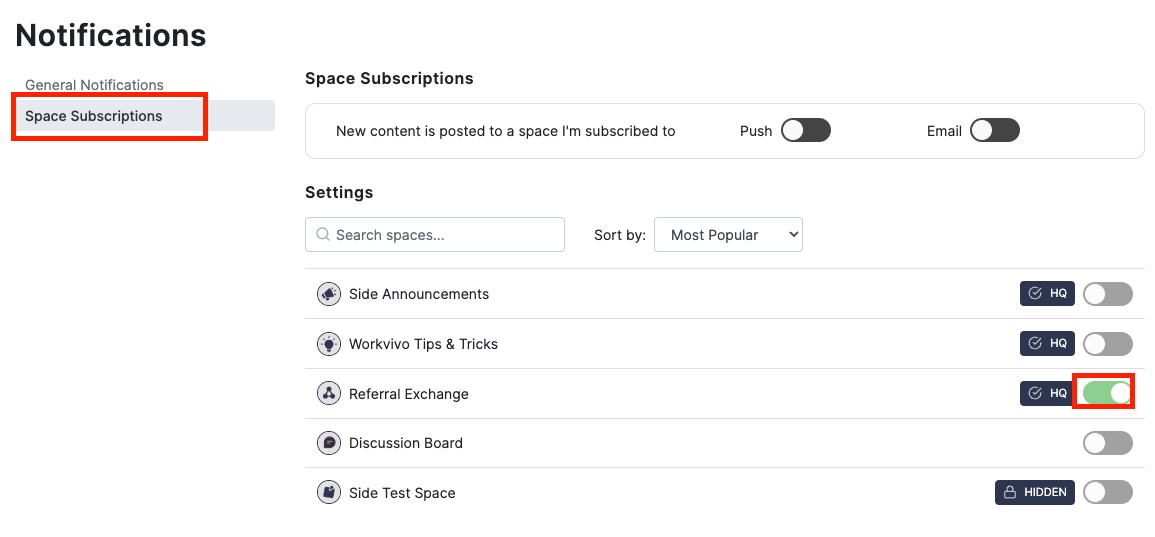The height and width of the screenshot is (537, 1155).
Task: Click the Settings section heading
Action: click(x=339, y=192)
